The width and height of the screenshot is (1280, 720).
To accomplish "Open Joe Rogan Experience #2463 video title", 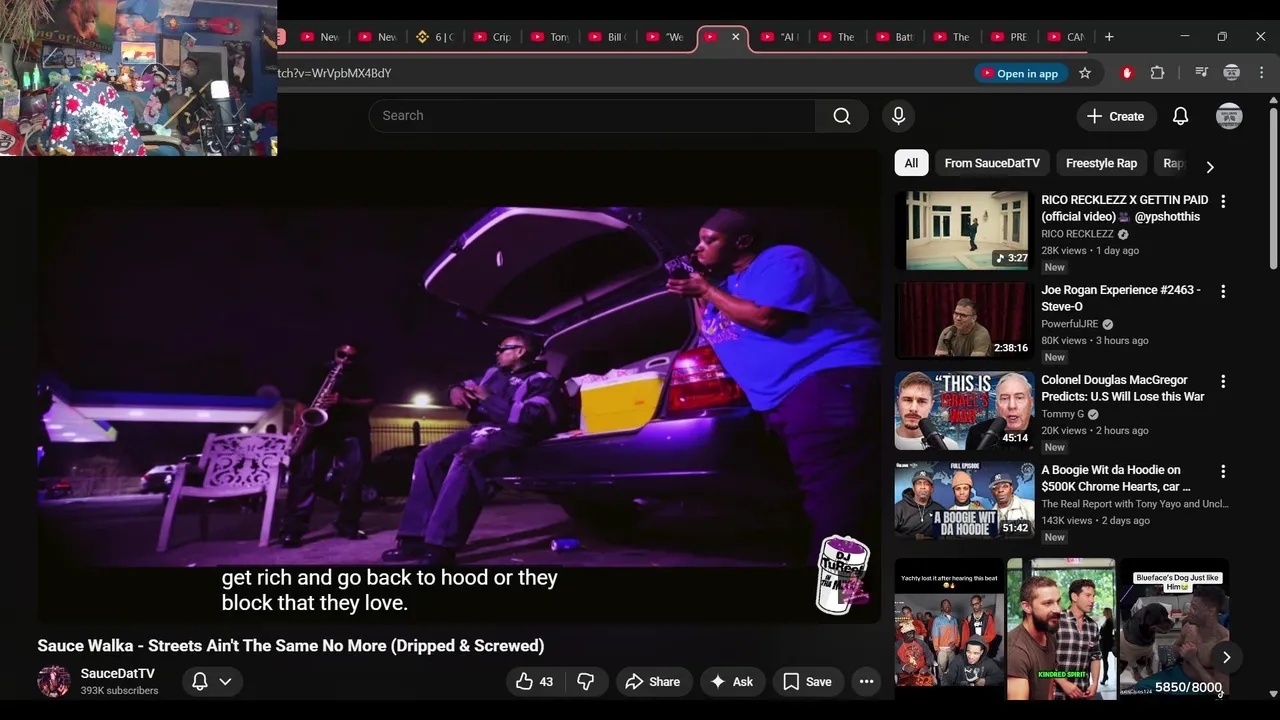I will click(1121, 298).
